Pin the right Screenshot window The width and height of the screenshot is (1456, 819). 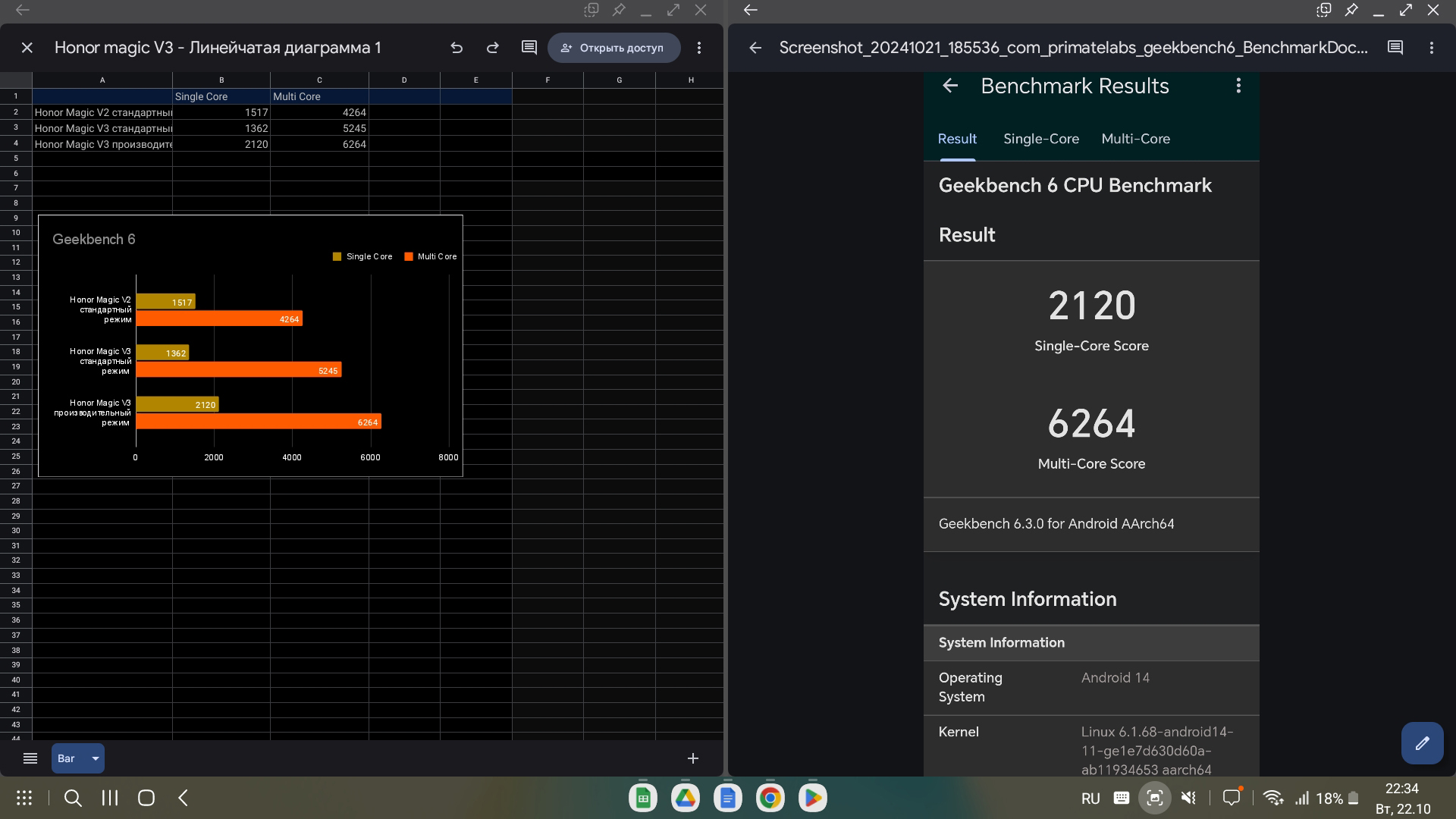coord(1351,10)
